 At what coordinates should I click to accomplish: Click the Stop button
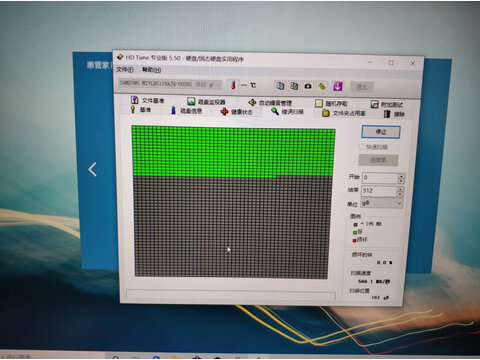click(381, 132)
